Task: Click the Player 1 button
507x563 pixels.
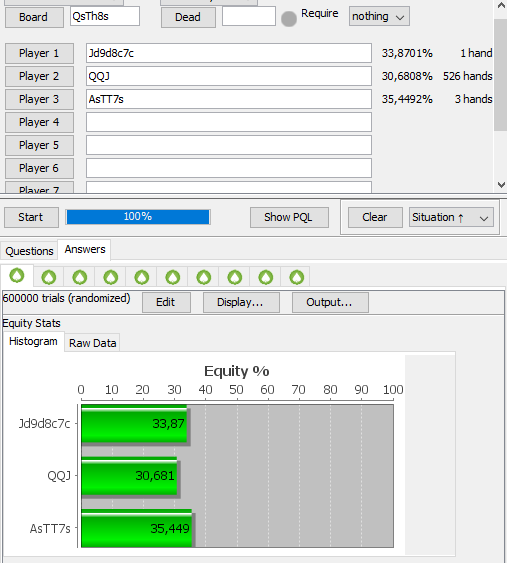Action: click(x=39, y=53)
